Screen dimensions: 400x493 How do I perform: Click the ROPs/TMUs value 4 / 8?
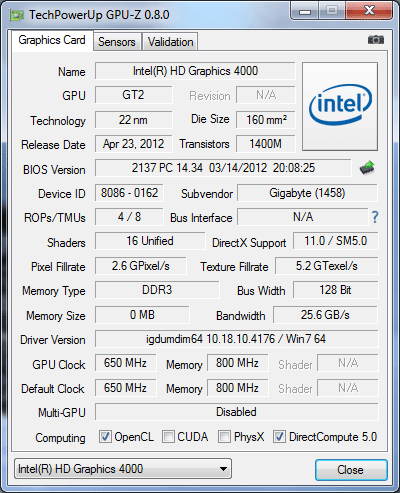tap(129, 217)
